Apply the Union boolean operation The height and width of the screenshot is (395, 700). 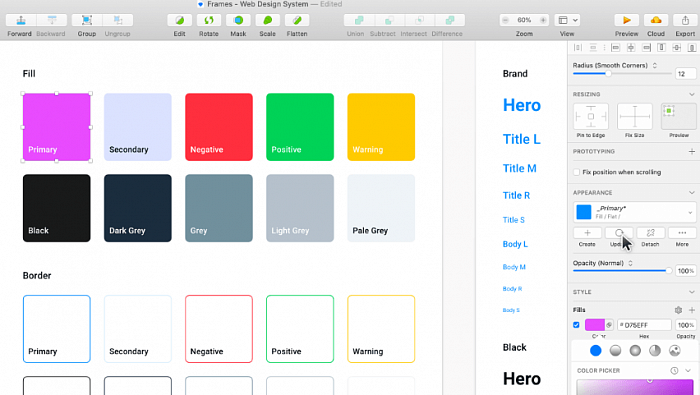click(359, 20)
